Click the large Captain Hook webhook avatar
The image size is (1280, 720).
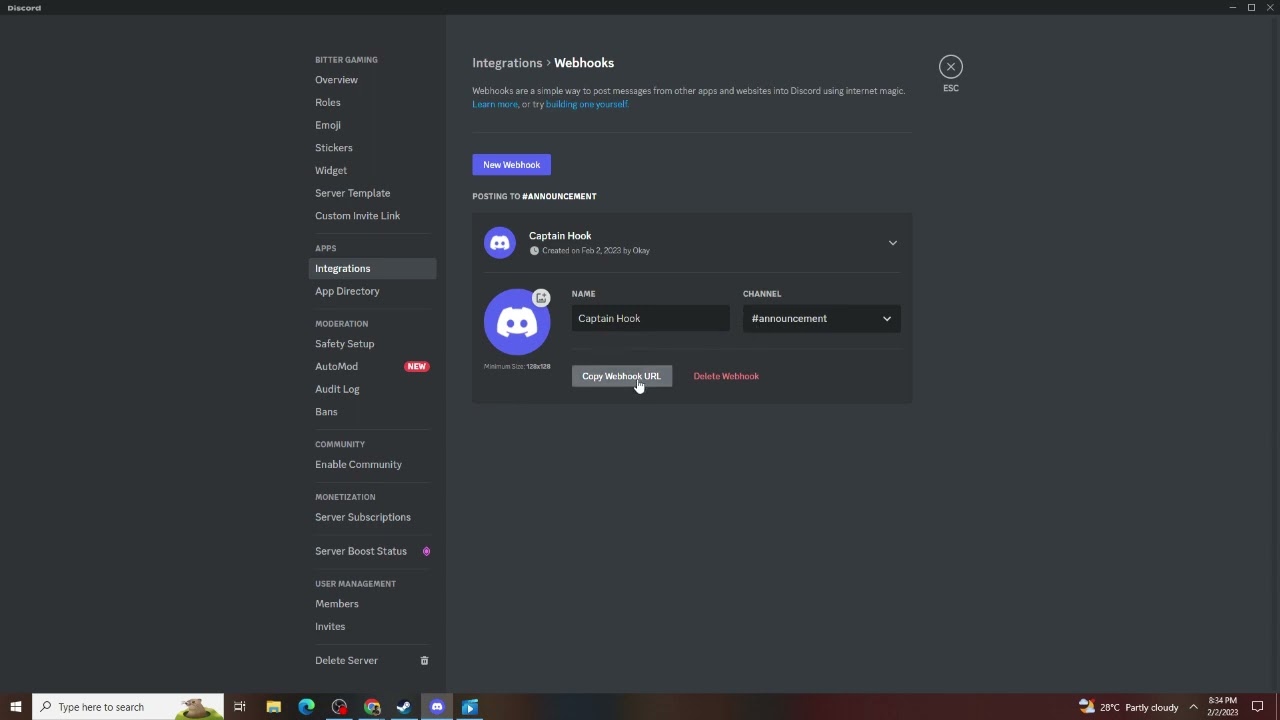coord(517,322)
